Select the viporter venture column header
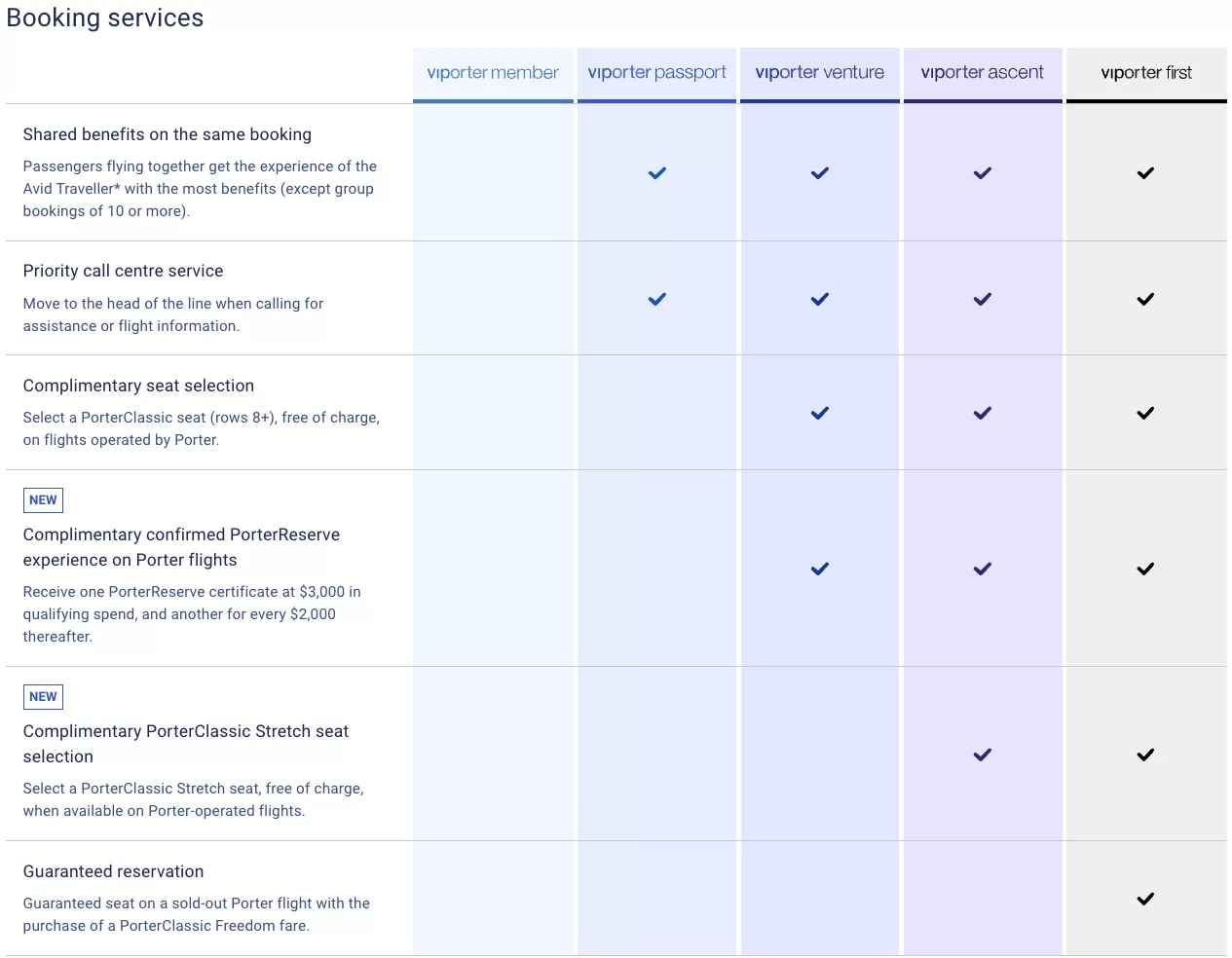This screenshot has height=958, width=1232. click(x=820, y=73)
